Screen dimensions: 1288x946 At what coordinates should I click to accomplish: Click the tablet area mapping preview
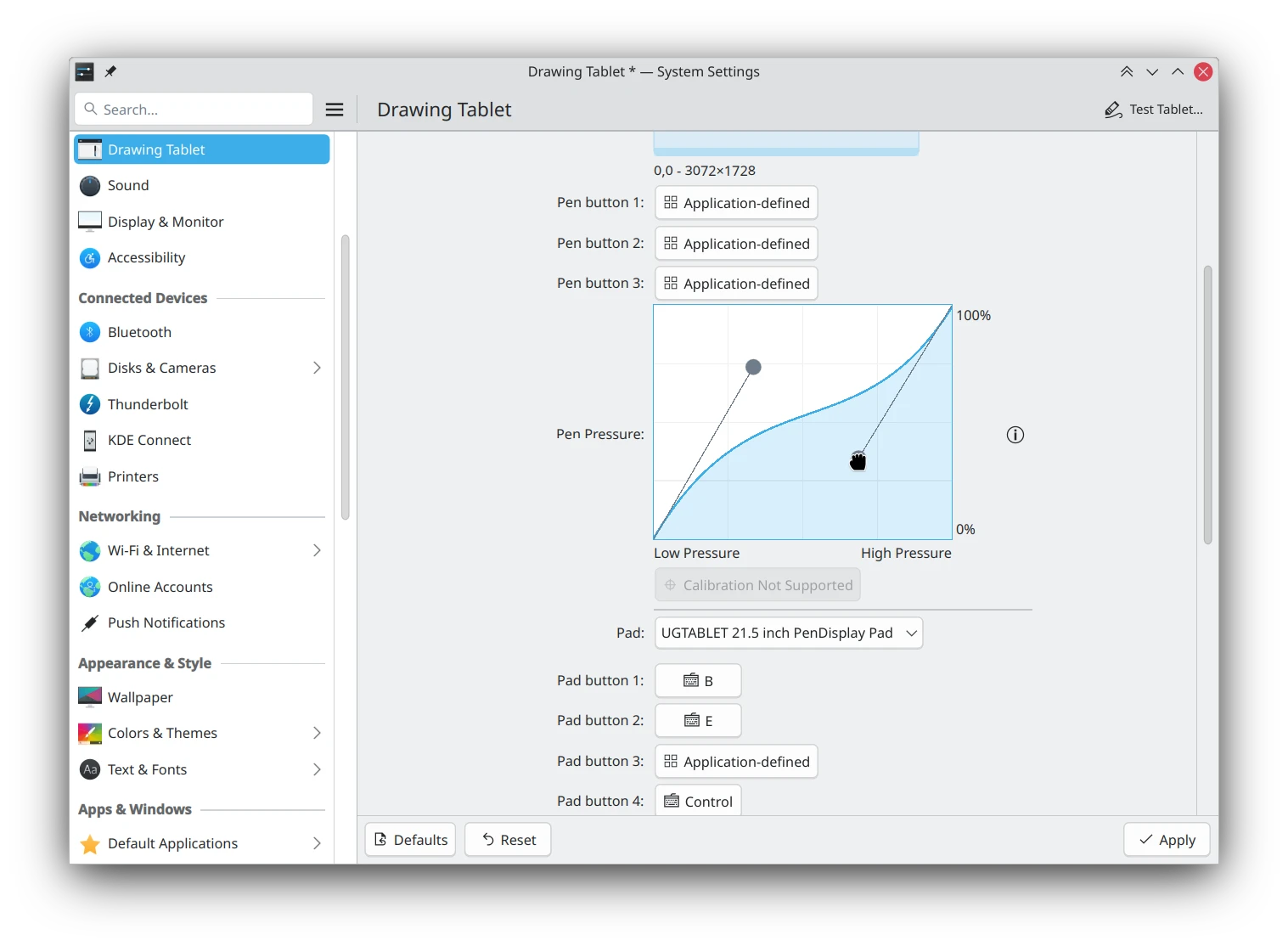coord(786,144)
